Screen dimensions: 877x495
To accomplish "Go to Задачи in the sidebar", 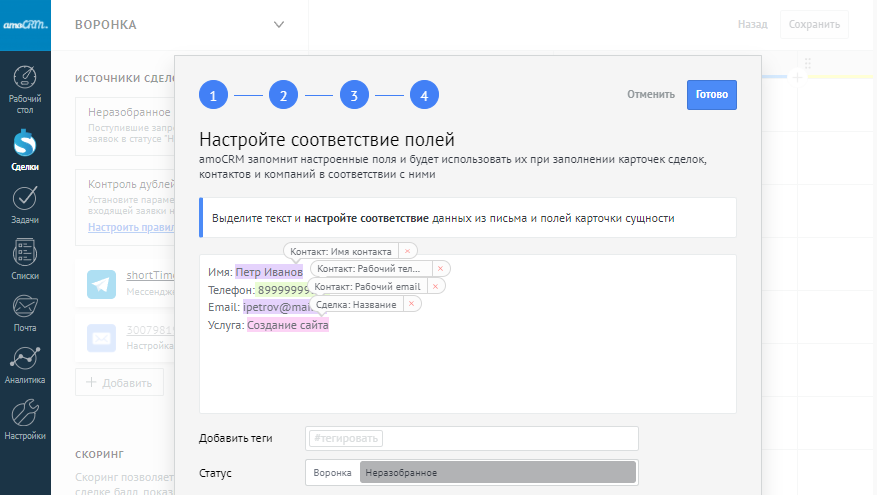I will pos(25,205).
